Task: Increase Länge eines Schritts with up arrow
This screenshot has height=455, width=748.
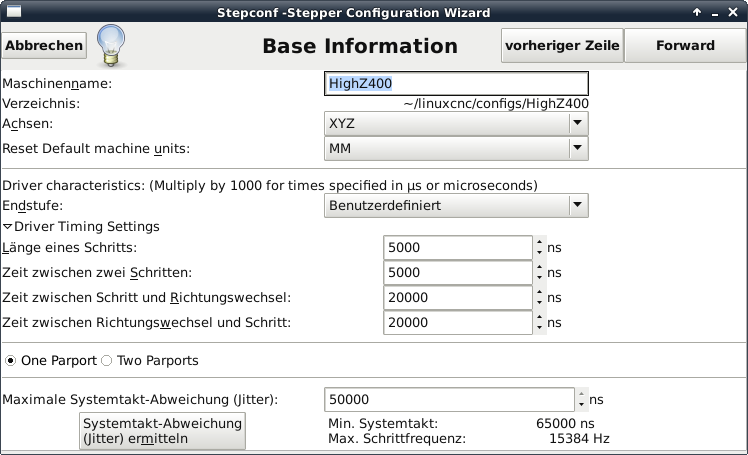Action: [540, 242]
